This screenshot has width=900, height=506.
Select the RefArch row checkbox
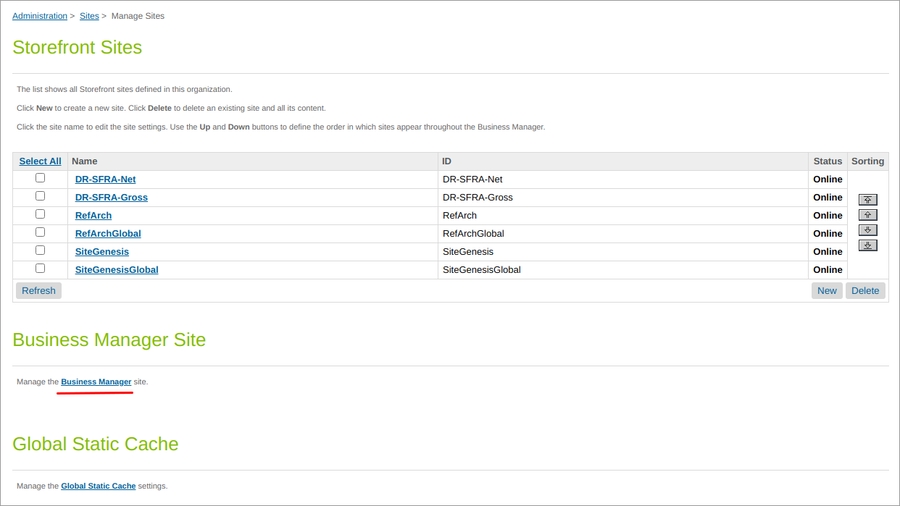[x=40, y=214]
